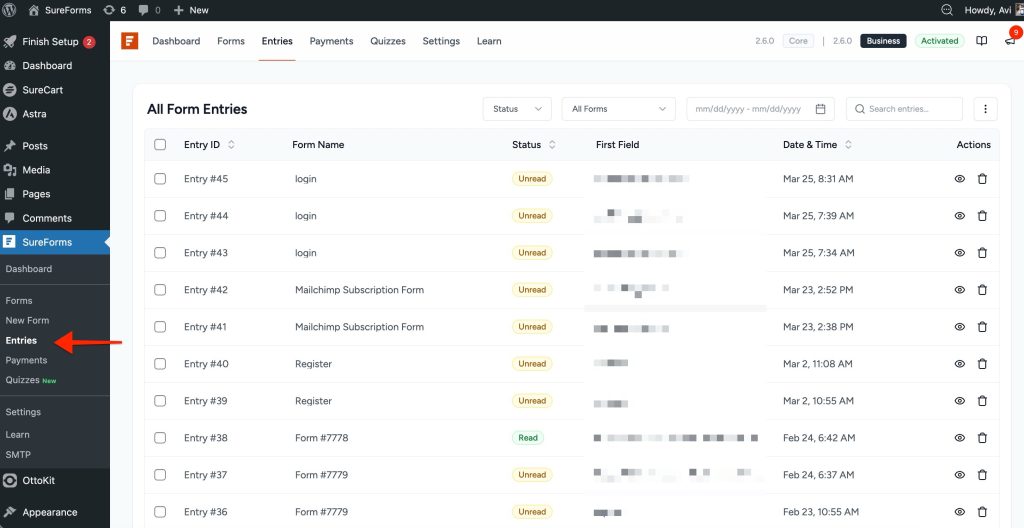Screen dimensions: 1024x528
Task: Tick the select-all entries header checkbox
Action: (160, 144)
